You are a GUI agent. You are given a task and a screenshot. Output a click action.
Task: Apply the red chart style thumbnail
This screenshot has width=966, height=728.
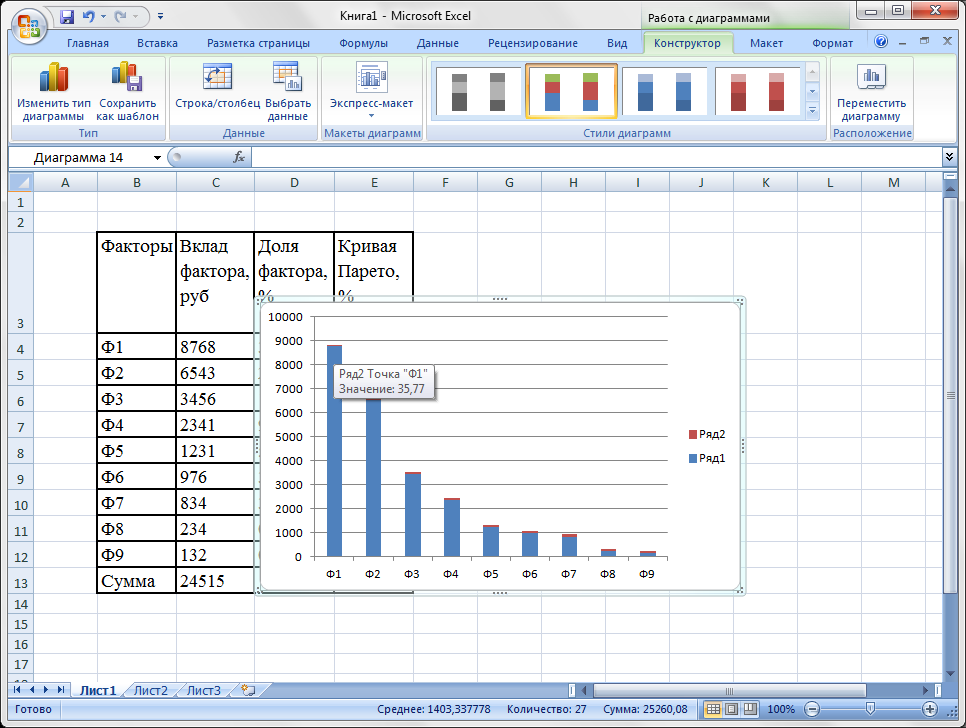coord(757,91)
